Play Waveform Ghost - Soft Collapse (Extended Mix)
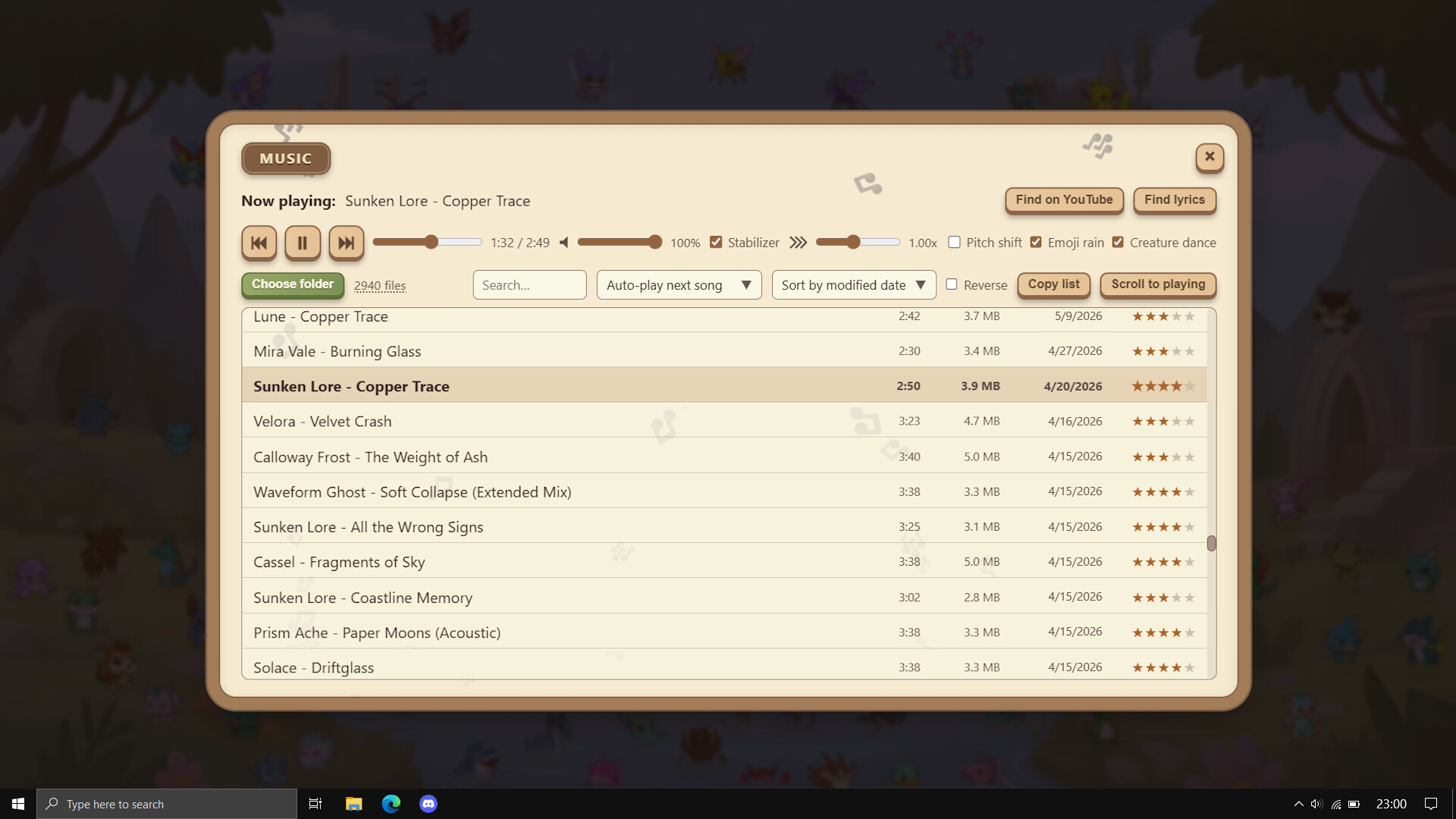The height and width of the screenshot is (819, 1456). tap(724, 491)
